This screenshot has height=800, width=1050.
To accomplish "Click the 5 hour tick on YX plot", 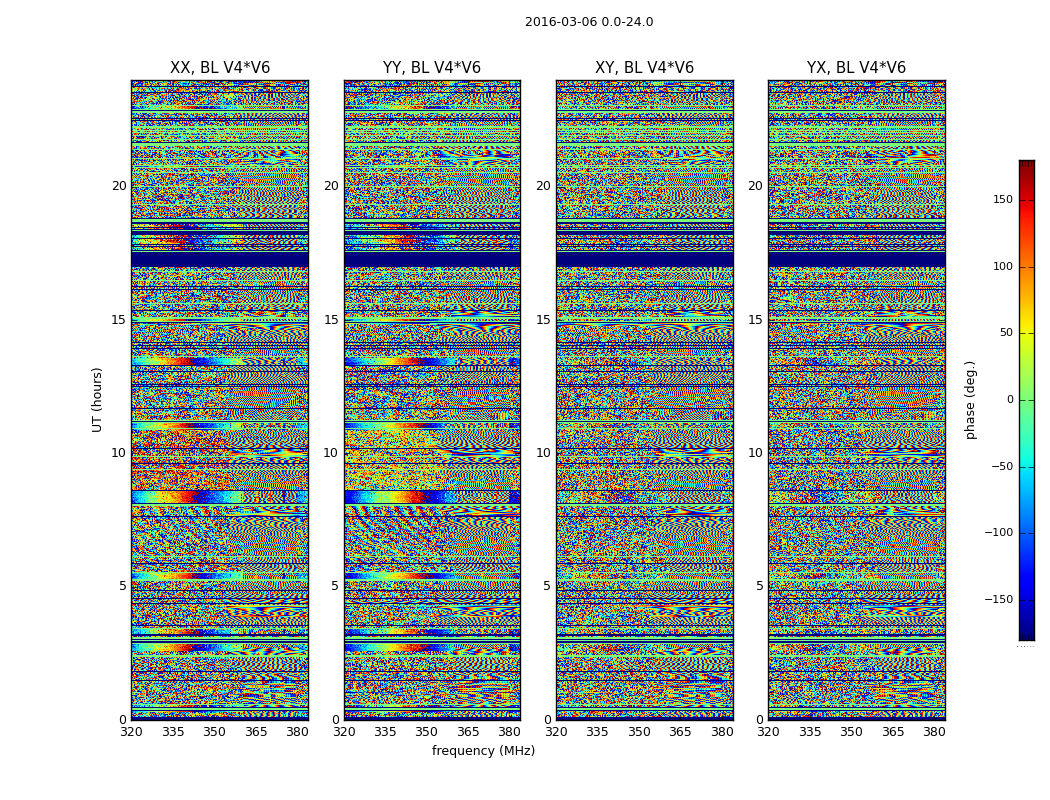I will [759, 586].
